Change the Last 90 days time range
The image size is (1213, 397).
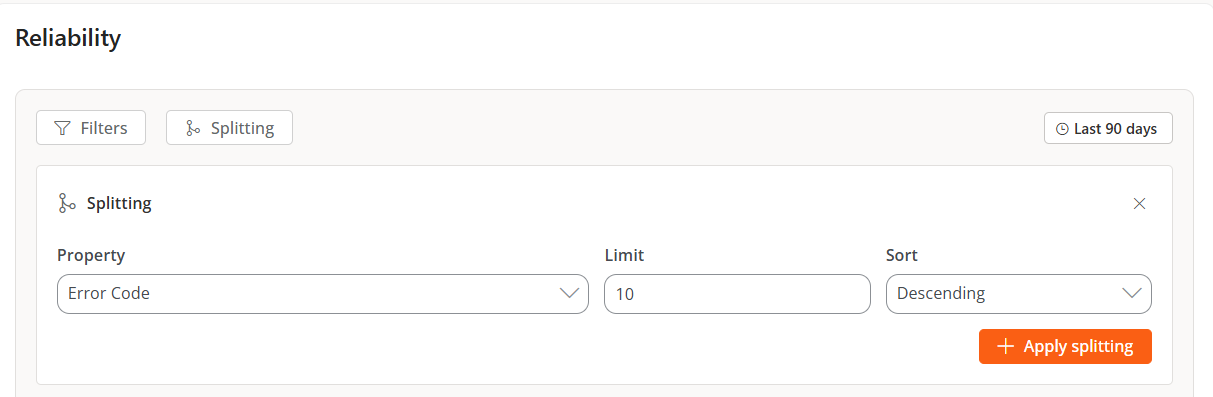[1108, 129]
